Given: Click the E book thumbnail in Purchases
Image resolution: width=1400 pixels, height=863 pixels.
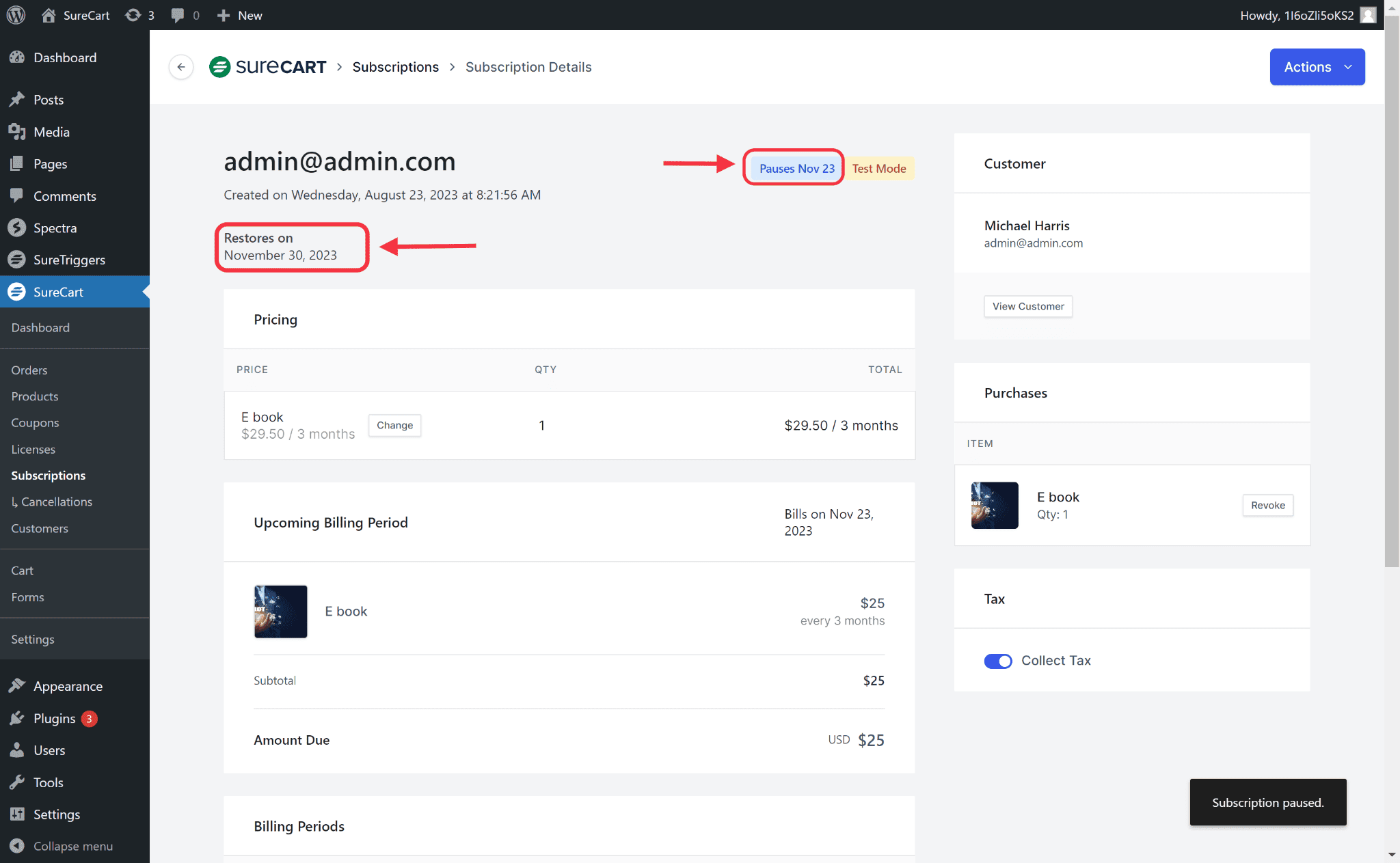Looking at the screenshot, I should pos(994,506).
